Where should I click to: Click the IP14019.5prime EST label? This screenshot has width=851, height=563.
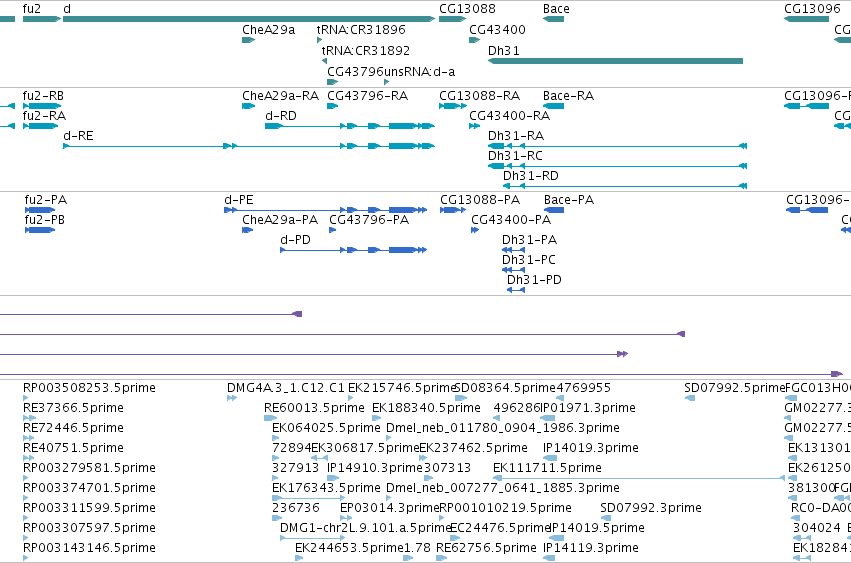click(x=596, y=528)
